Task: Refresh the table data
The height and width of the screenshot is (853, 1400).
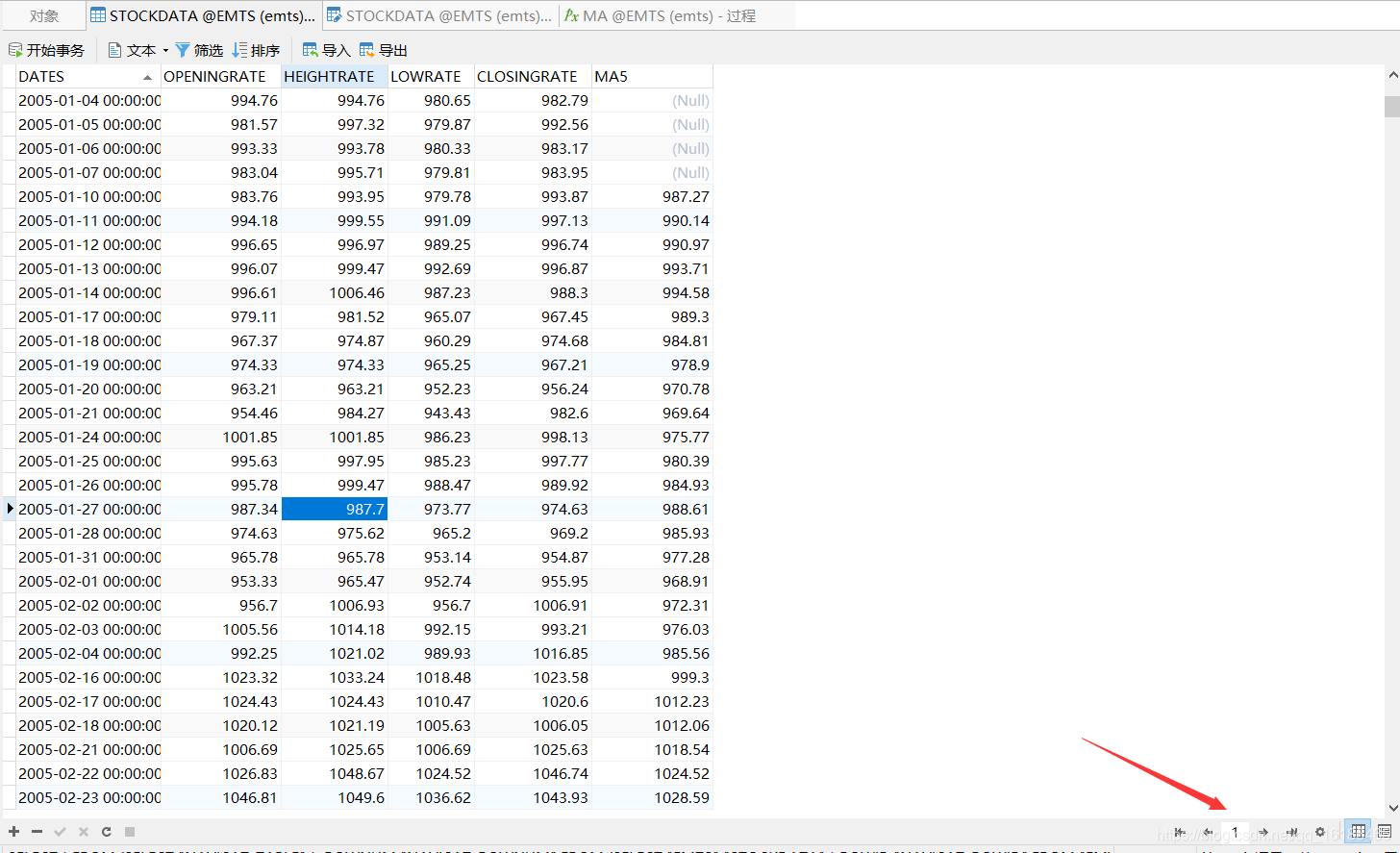Action: tap(106, 832)
